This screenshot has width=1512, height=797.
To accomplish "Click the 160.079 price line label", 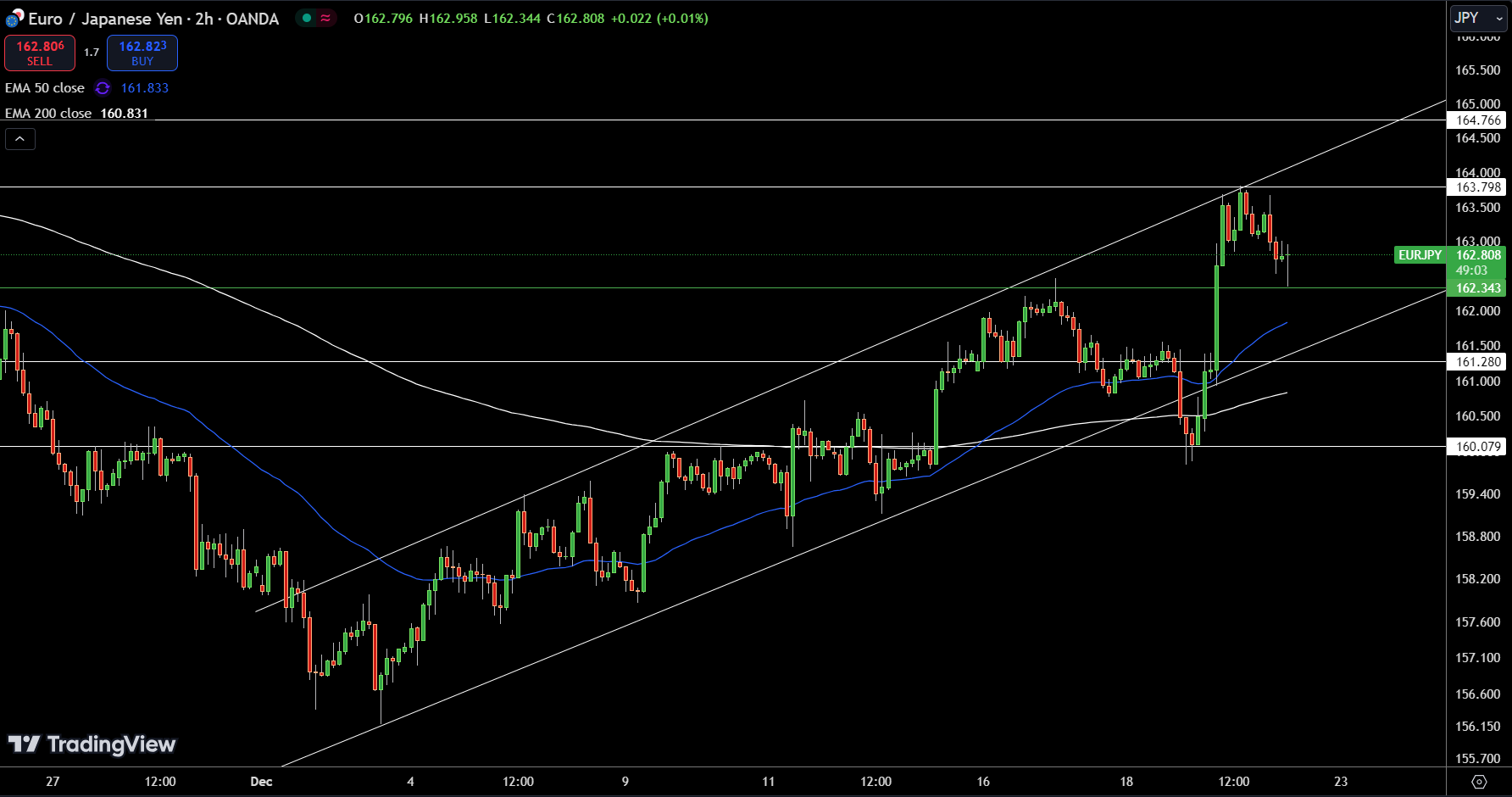I will point(1478,447).
